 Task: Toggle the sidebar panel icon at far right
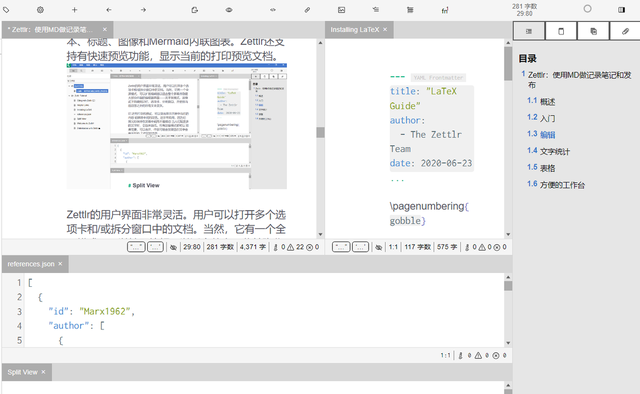pos(621,10)
